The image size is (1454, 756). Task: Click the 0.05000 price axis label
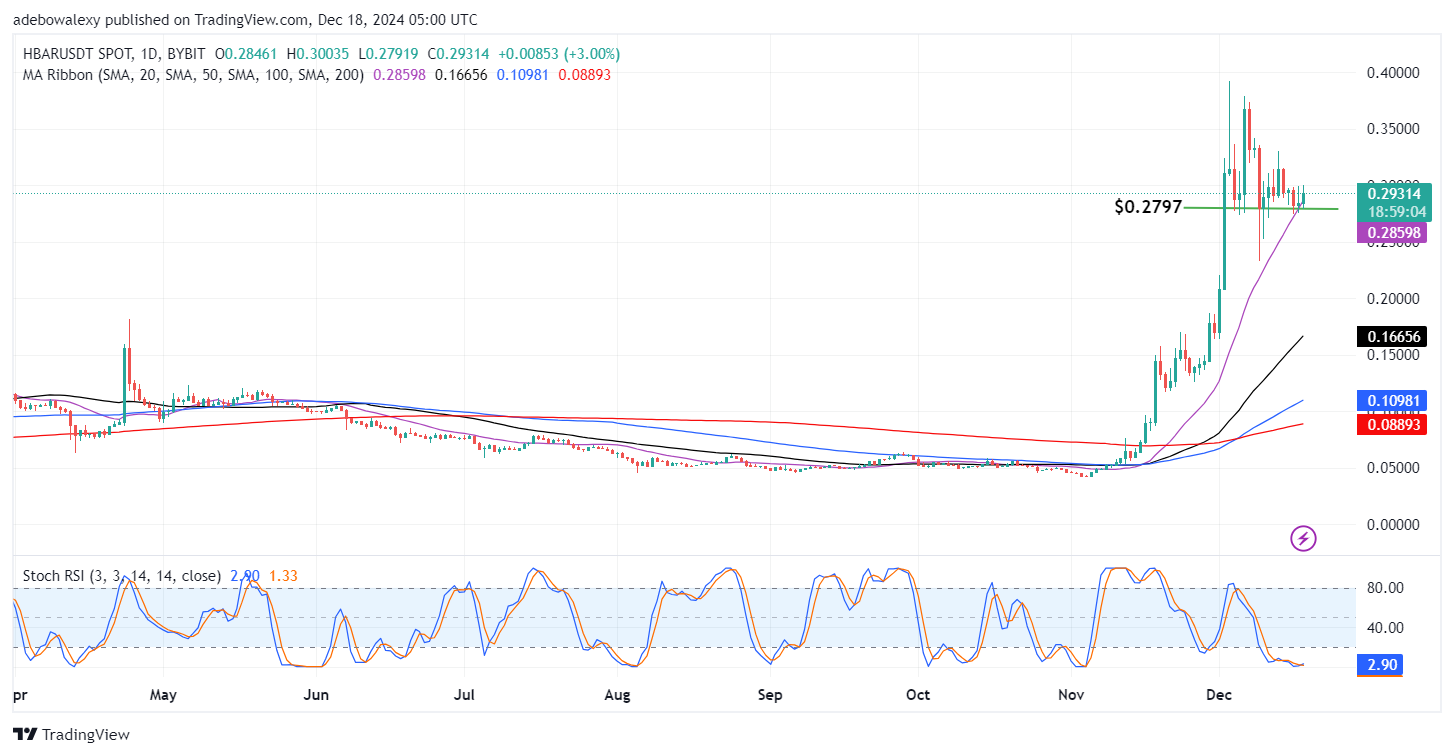pyautogui.click(x=1391, y=467)
